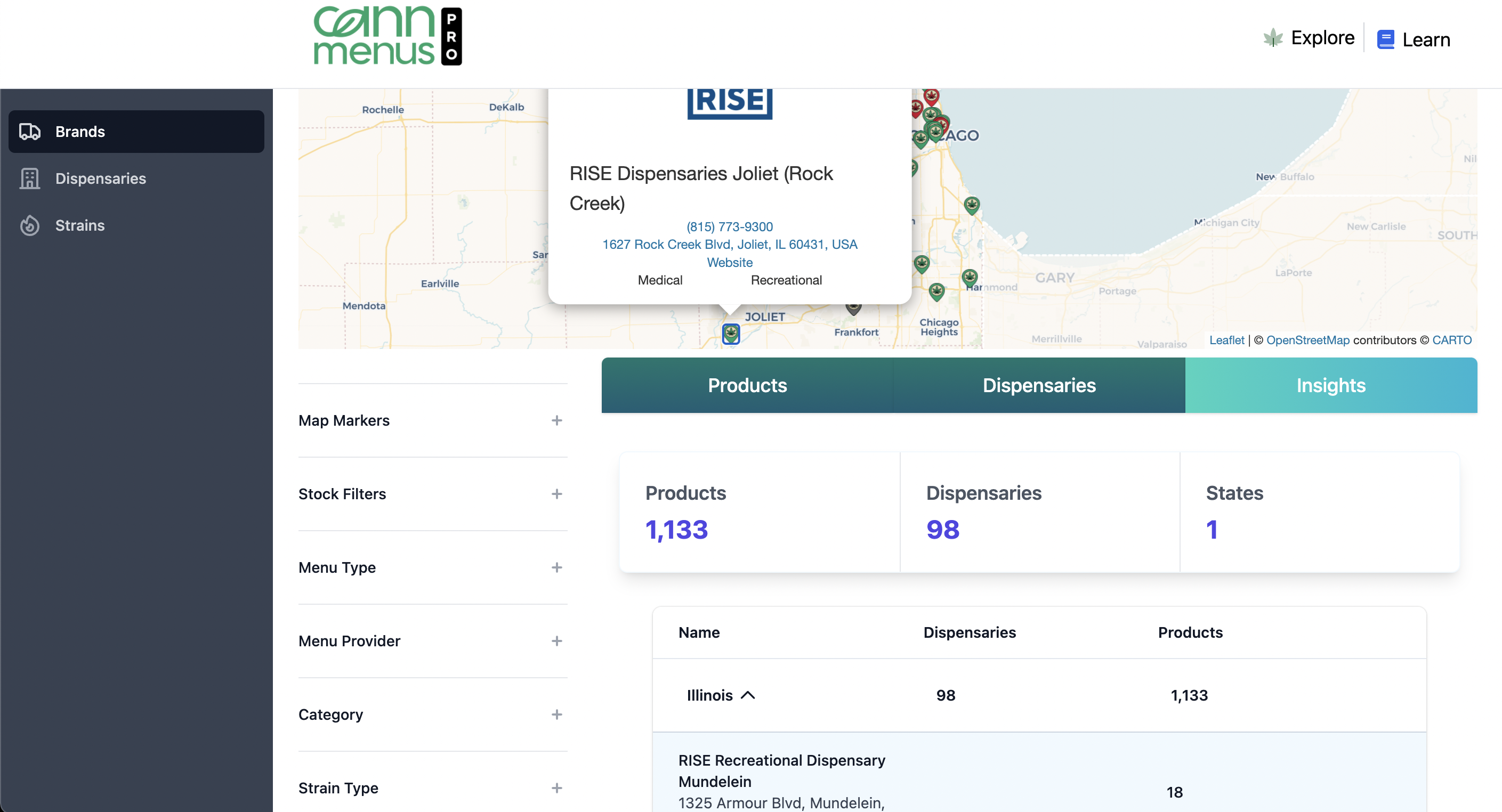Click the dispensary phone number (815) 773-9300

[730, 227]
